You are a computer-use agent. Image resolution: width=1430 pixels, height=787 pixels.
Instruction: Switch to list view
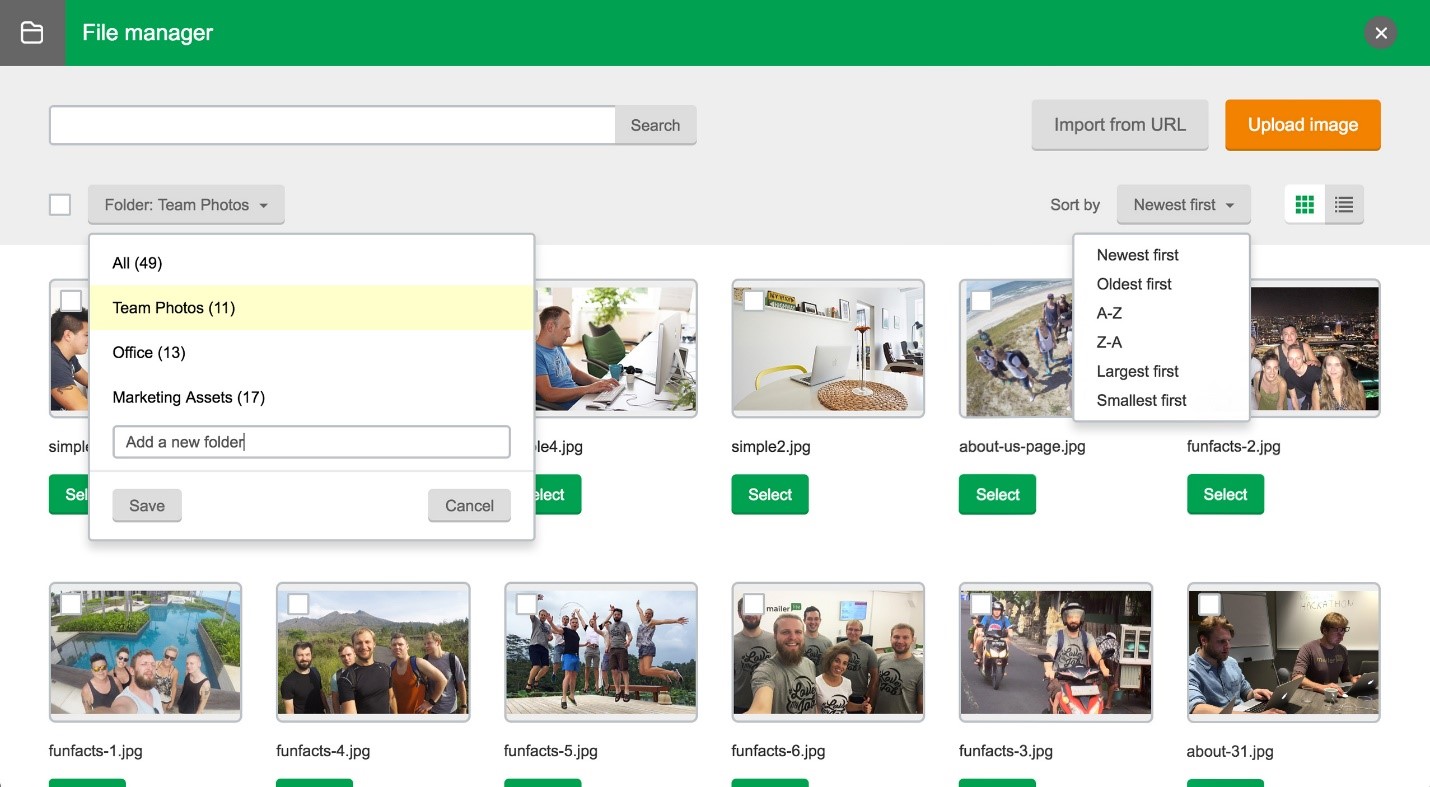point(1344,205)
